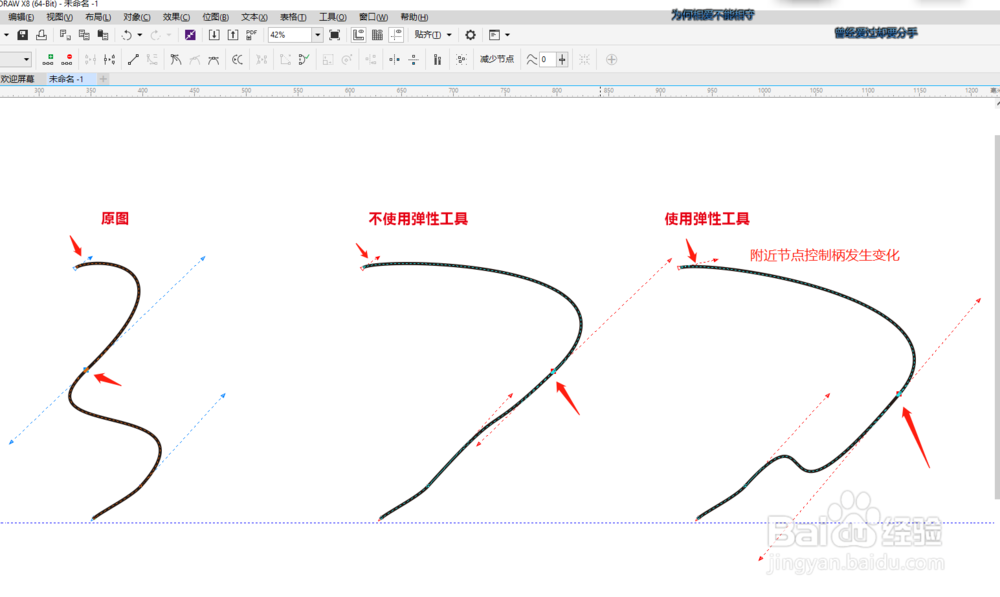
Task: Open the 文本 menu
Action: [254, 17]
